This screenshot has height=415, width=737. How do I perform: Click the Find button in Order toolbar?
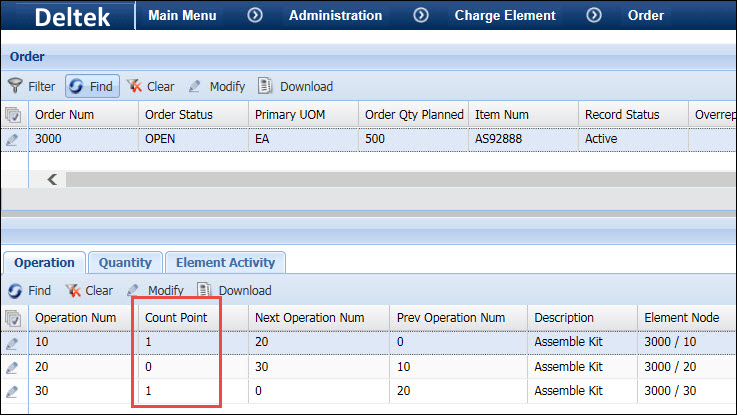(x=92, y=86)
